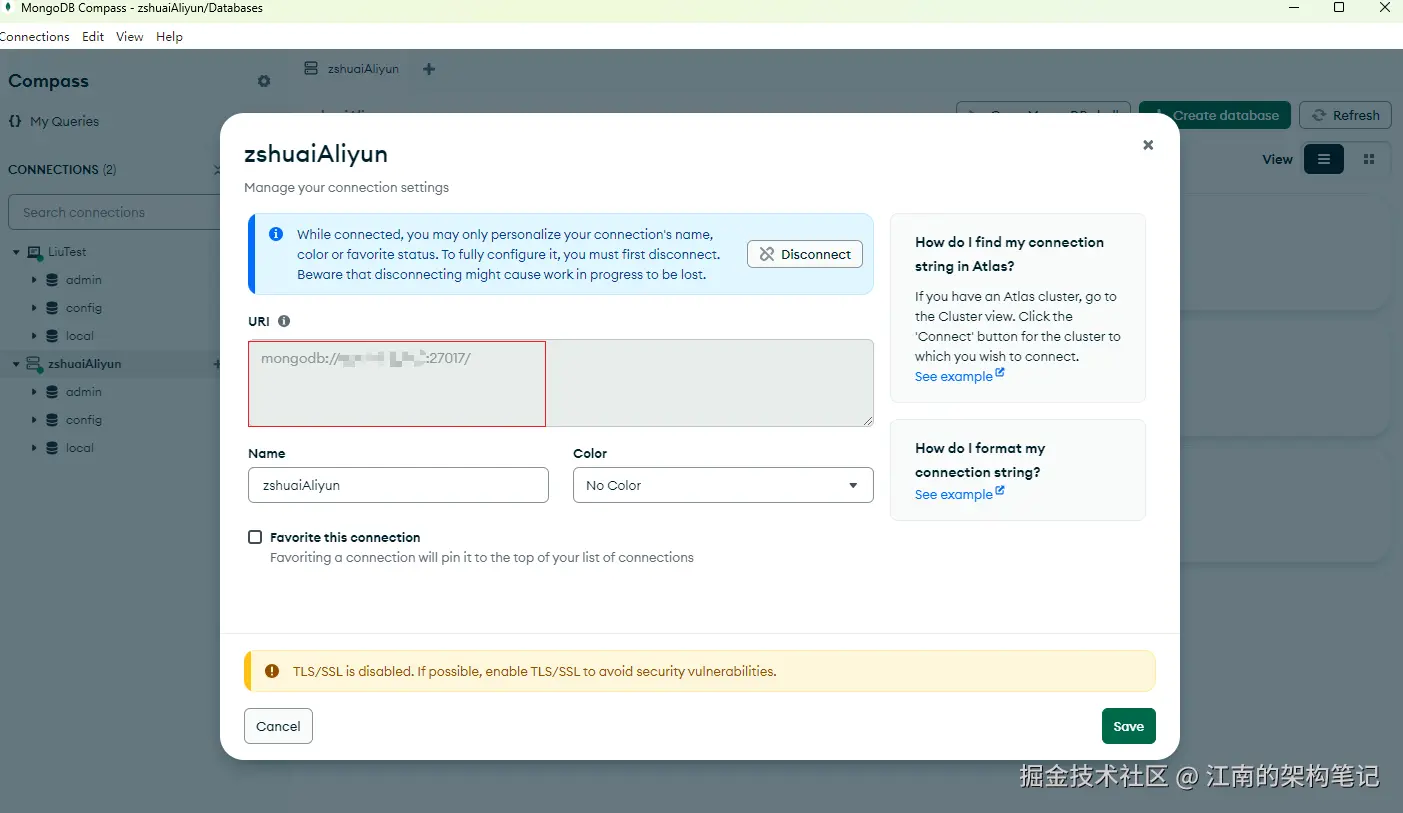
Task: Click the URI info icon
Action: pyautogui.click(x=284, y=321)
